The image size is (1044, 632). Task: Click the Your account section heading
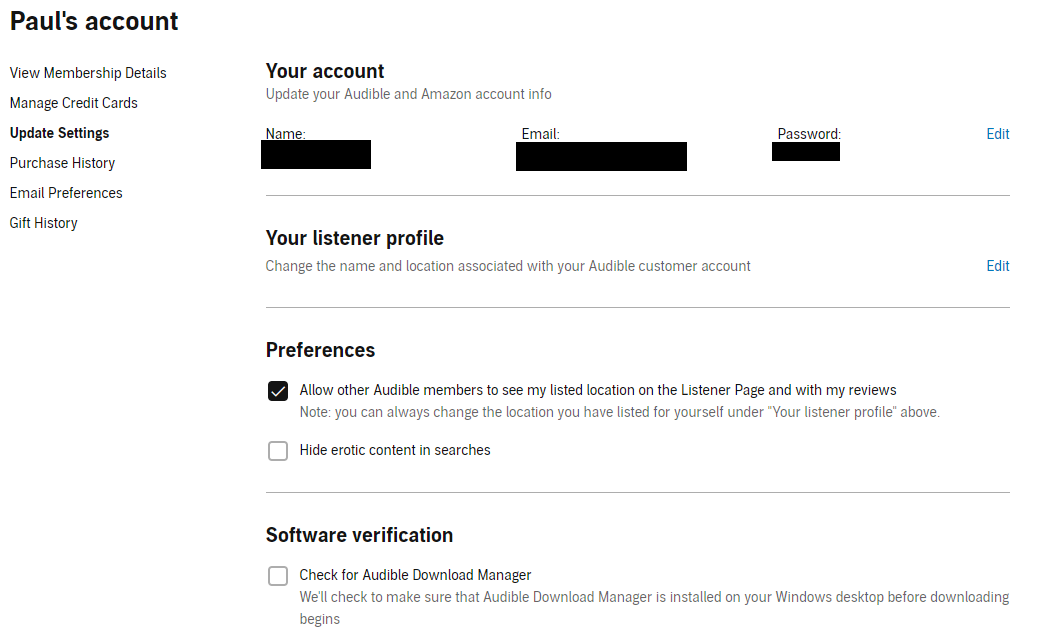(x=324, y=71)
